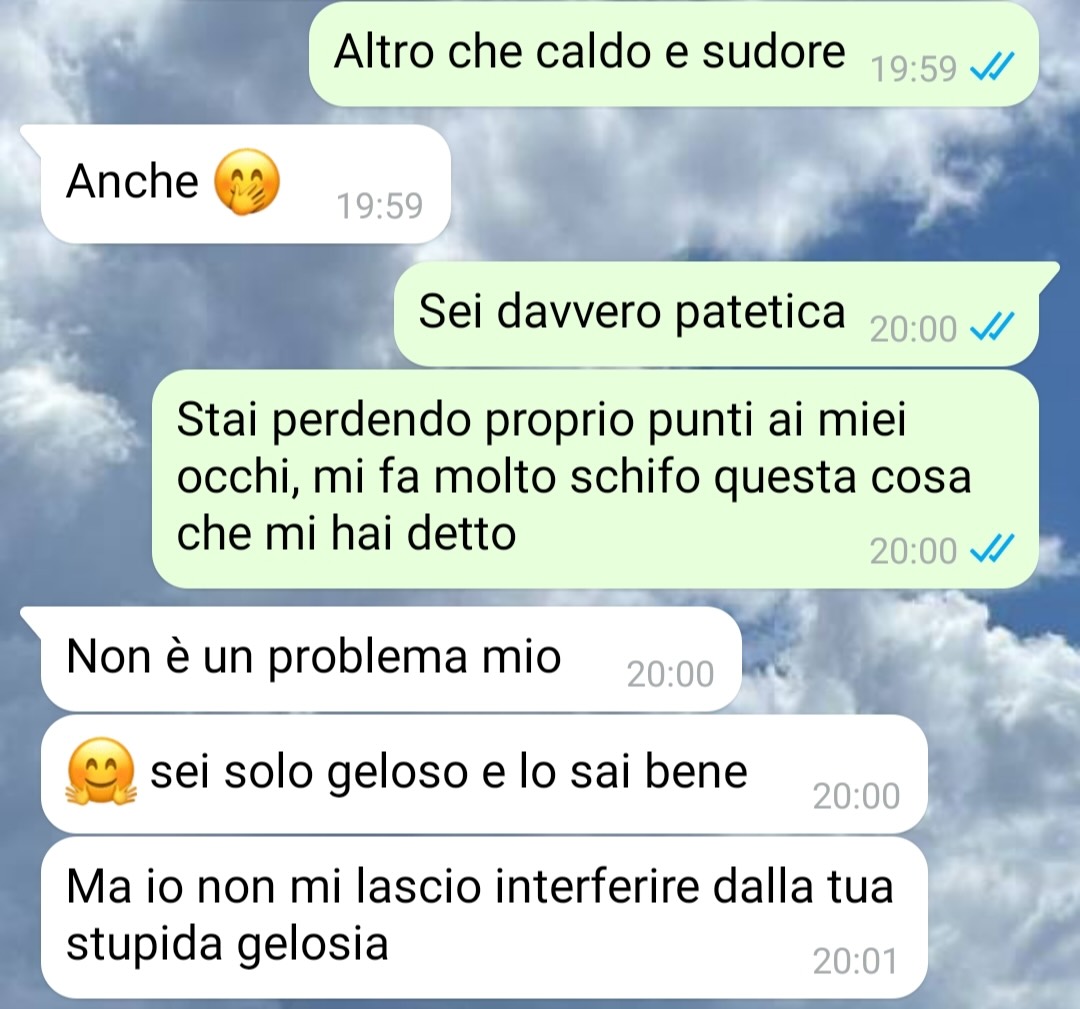Tap 20:00 timestamp on 'Non è un problema mio'
Image resolution: width=1080 pixels, height=1009 pixels.
pyautogui.click(x=670, y=674)
